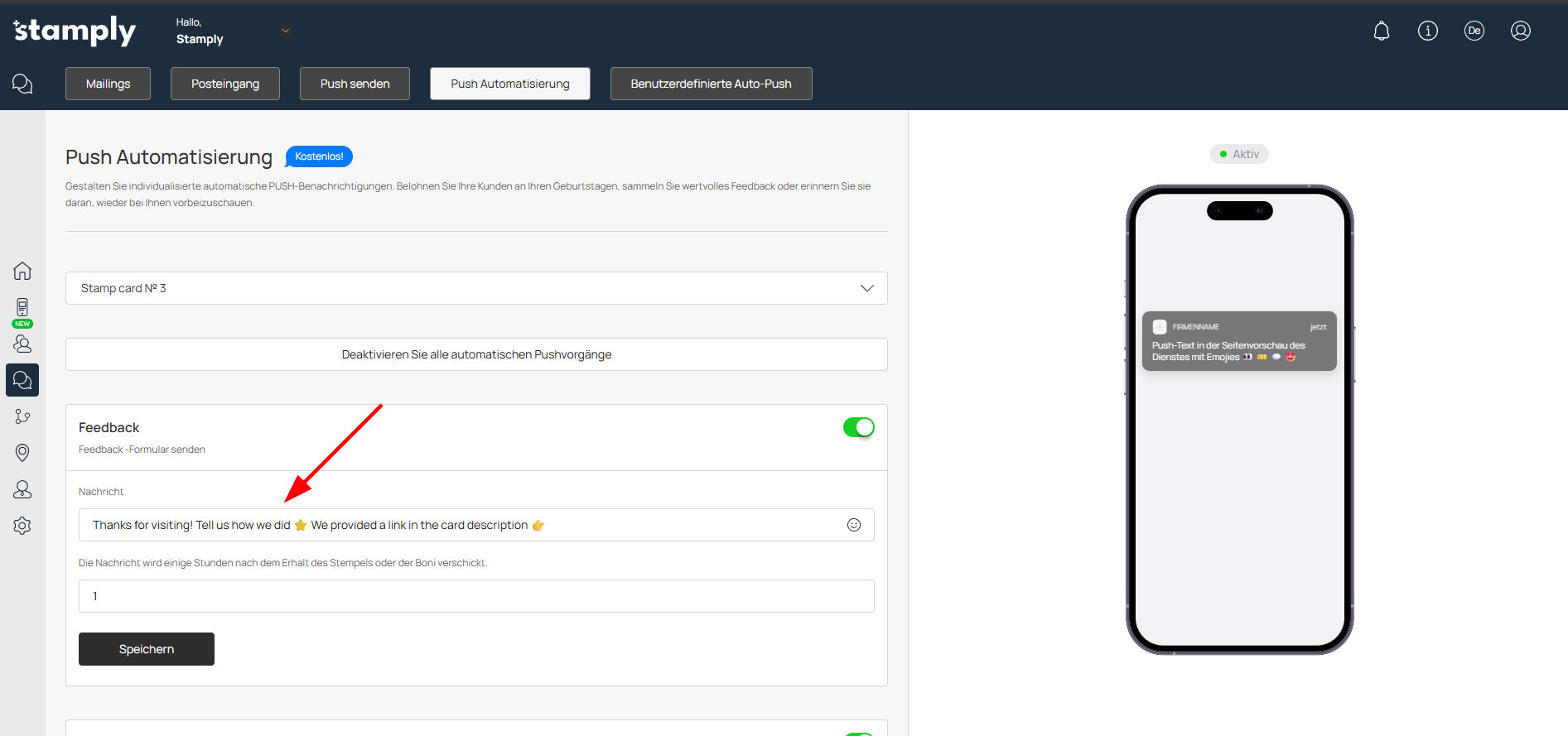Open Benutzerdefinierte Auto-Push tab
The height and width of the screenshot is (736, 1568).
tap(711, 84)
